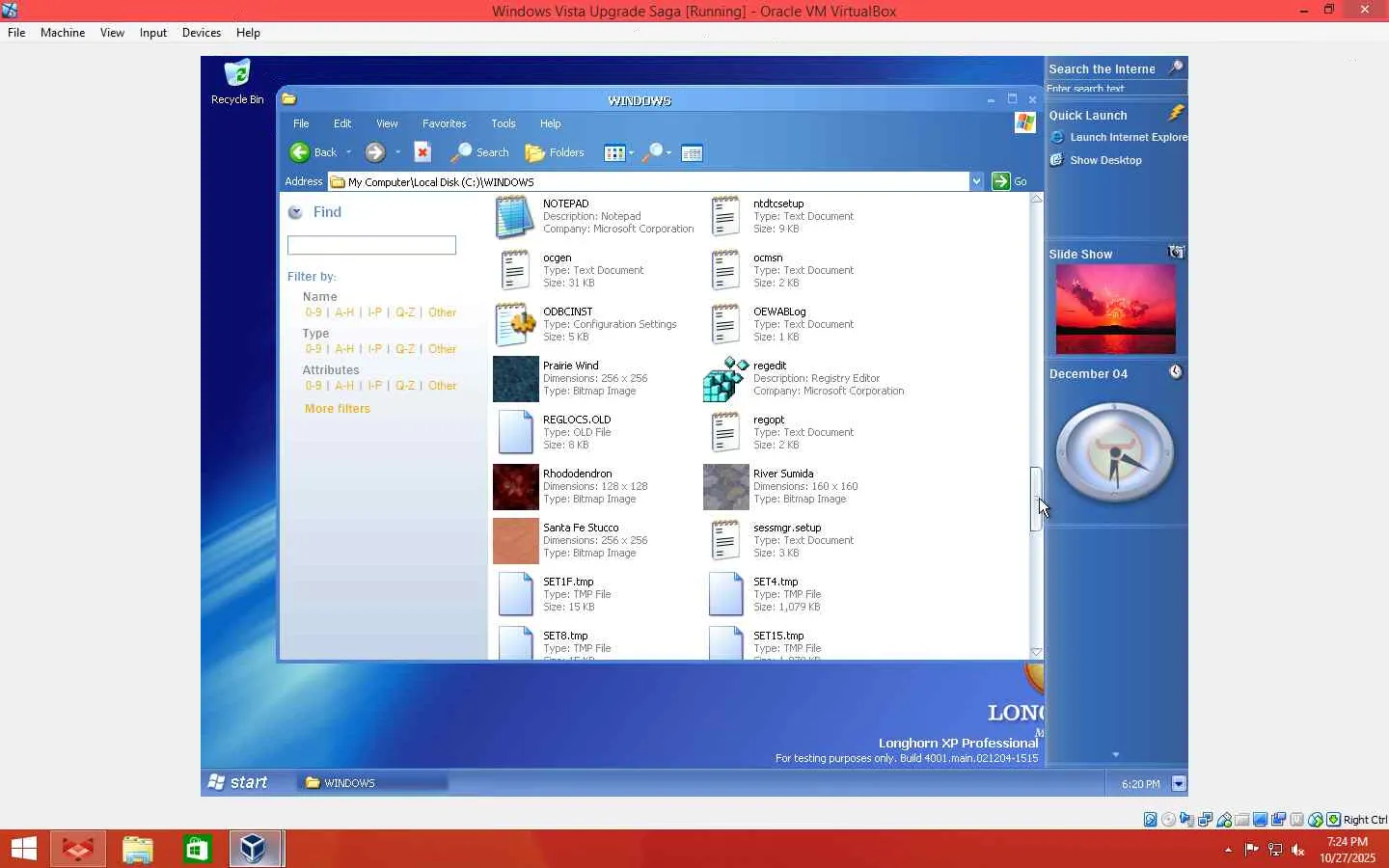This screenshot has width=1389, height=868.
Task: Select the SET4.tmp file icon
Action: (x=725, y=594)
